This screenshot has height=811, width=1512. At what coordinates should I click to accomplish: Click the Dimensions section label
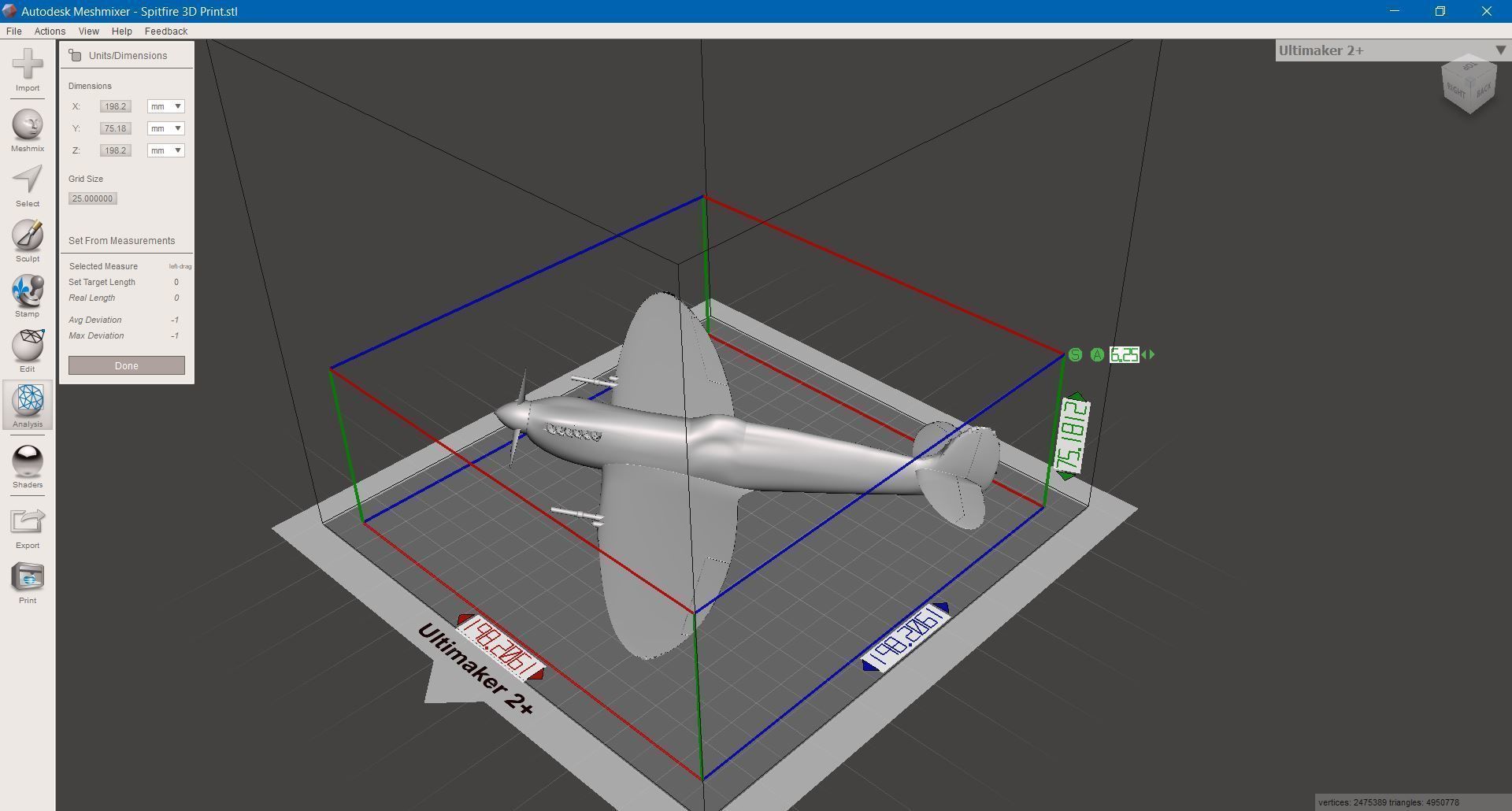[90, 86]
